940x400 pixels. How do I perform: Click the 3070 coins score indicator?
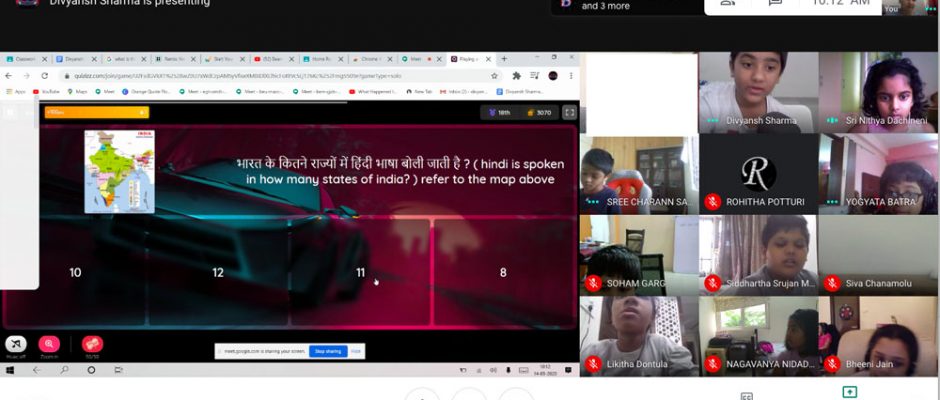(x=539, y=112)
